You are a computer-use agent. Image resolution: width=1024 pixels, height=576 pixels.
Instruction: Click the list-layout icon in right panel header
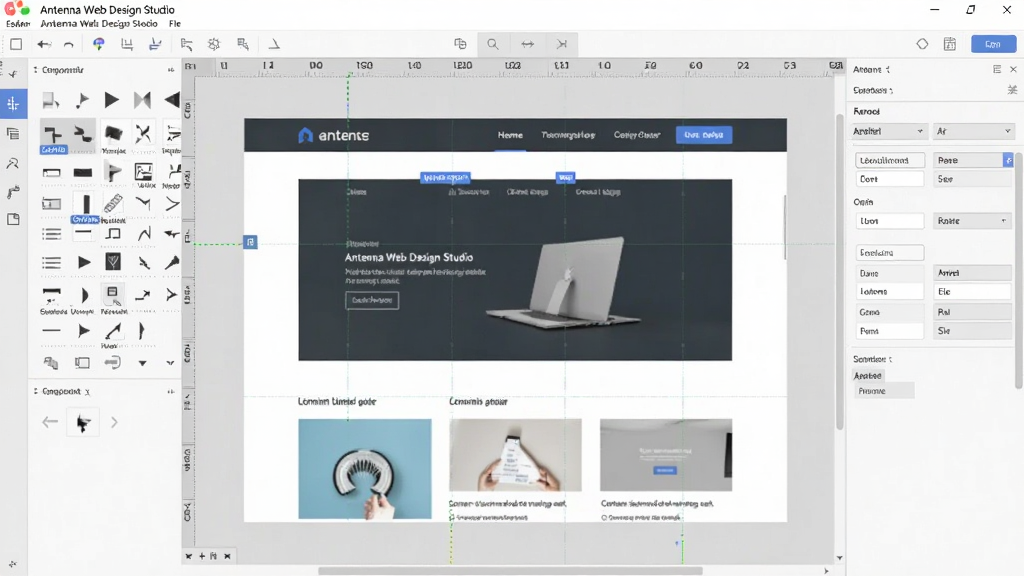click(x=997, y=69)
